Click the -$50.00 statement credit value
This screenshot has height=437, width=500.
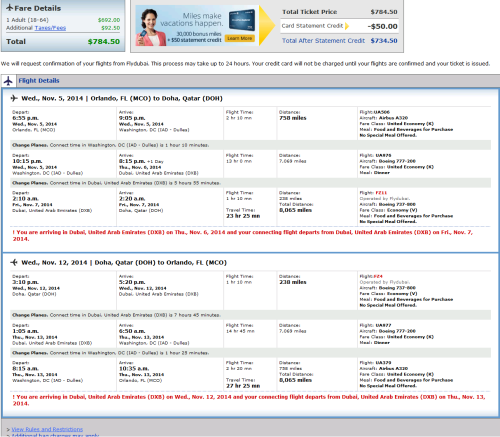(x=382, y=26)
